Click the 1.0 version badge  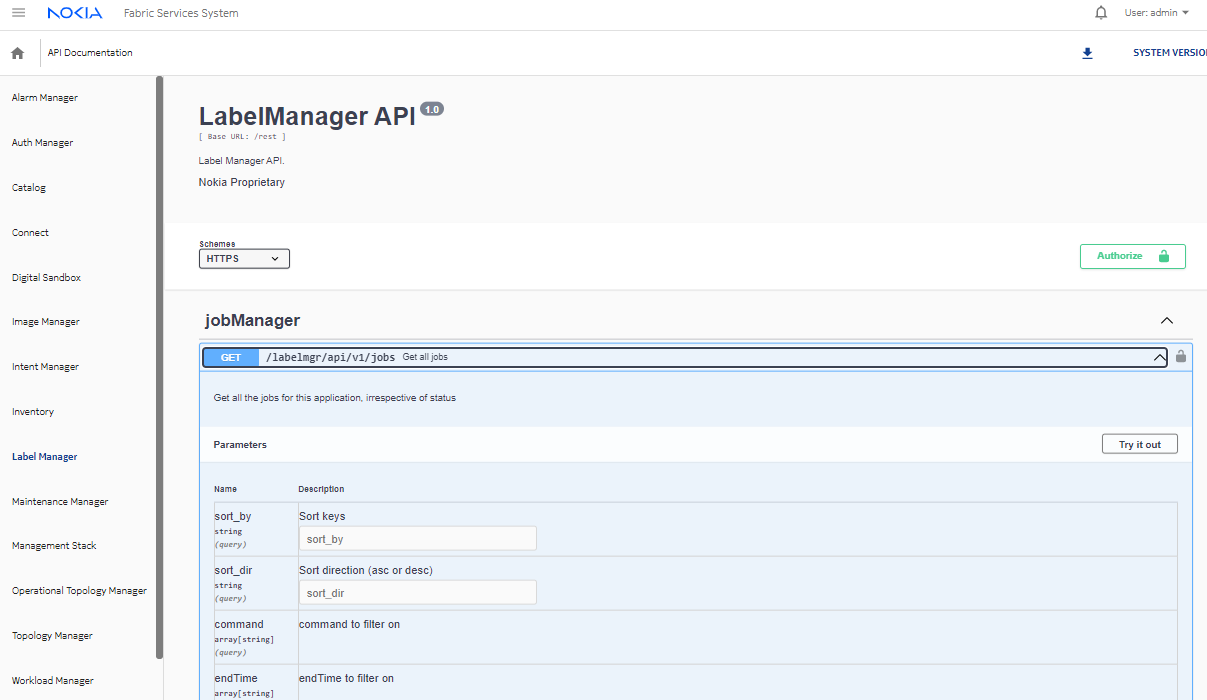pyautogui.click(x=432, y=109)
